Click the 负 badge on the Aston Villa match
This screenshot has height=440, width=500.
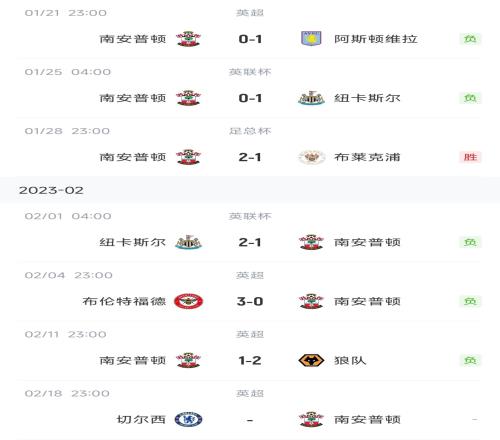pos(470,39)
